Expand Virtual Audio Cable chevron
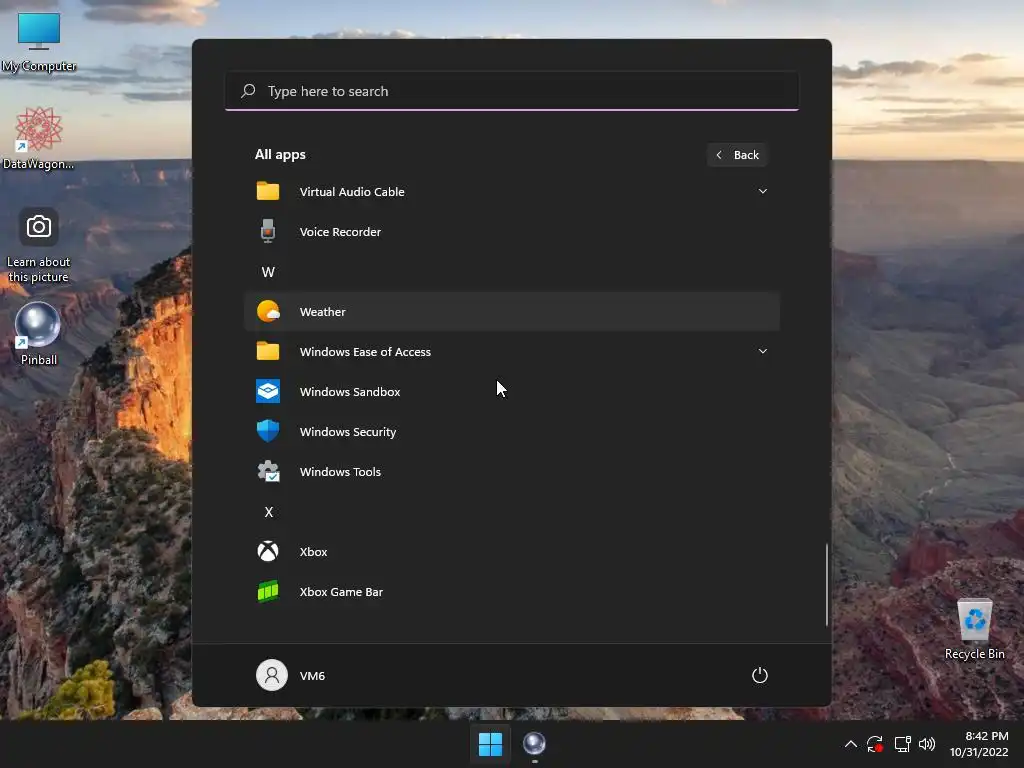 [762, 191]
